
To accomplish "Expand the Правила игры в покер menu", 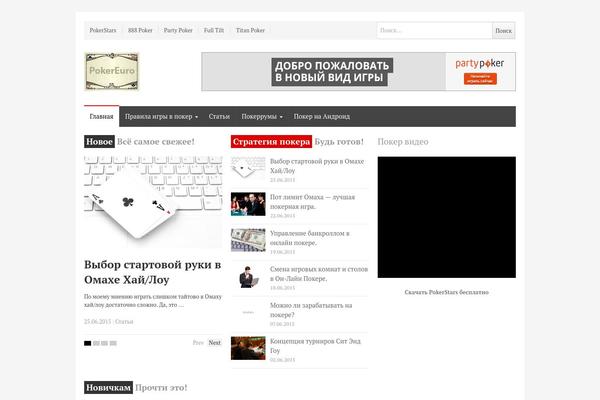I will [x=161, y=116].
